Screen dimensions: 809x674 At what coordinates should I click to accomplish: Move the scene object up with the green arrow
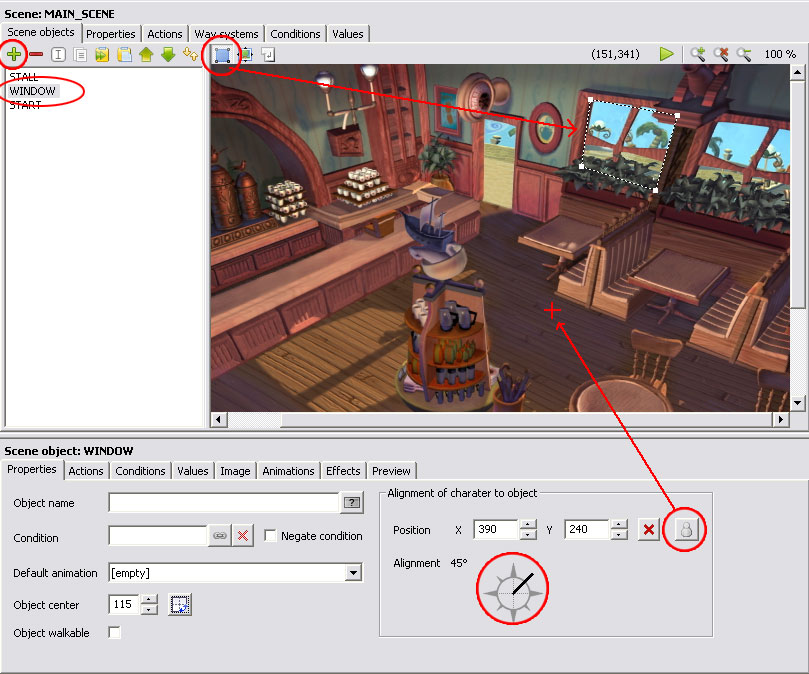pos(146,54)
